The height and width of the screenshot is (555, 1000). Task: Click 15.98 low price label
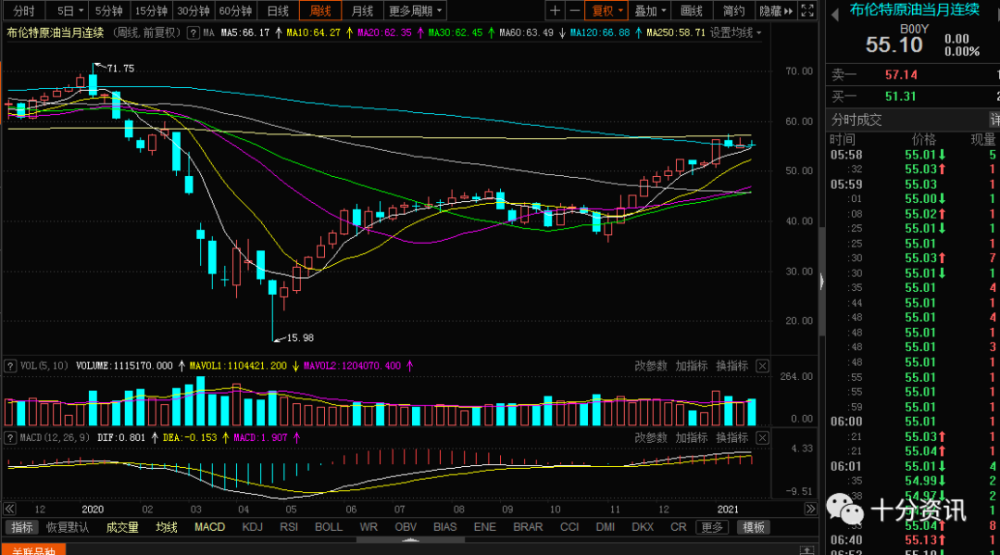click(x=300, y=338)
